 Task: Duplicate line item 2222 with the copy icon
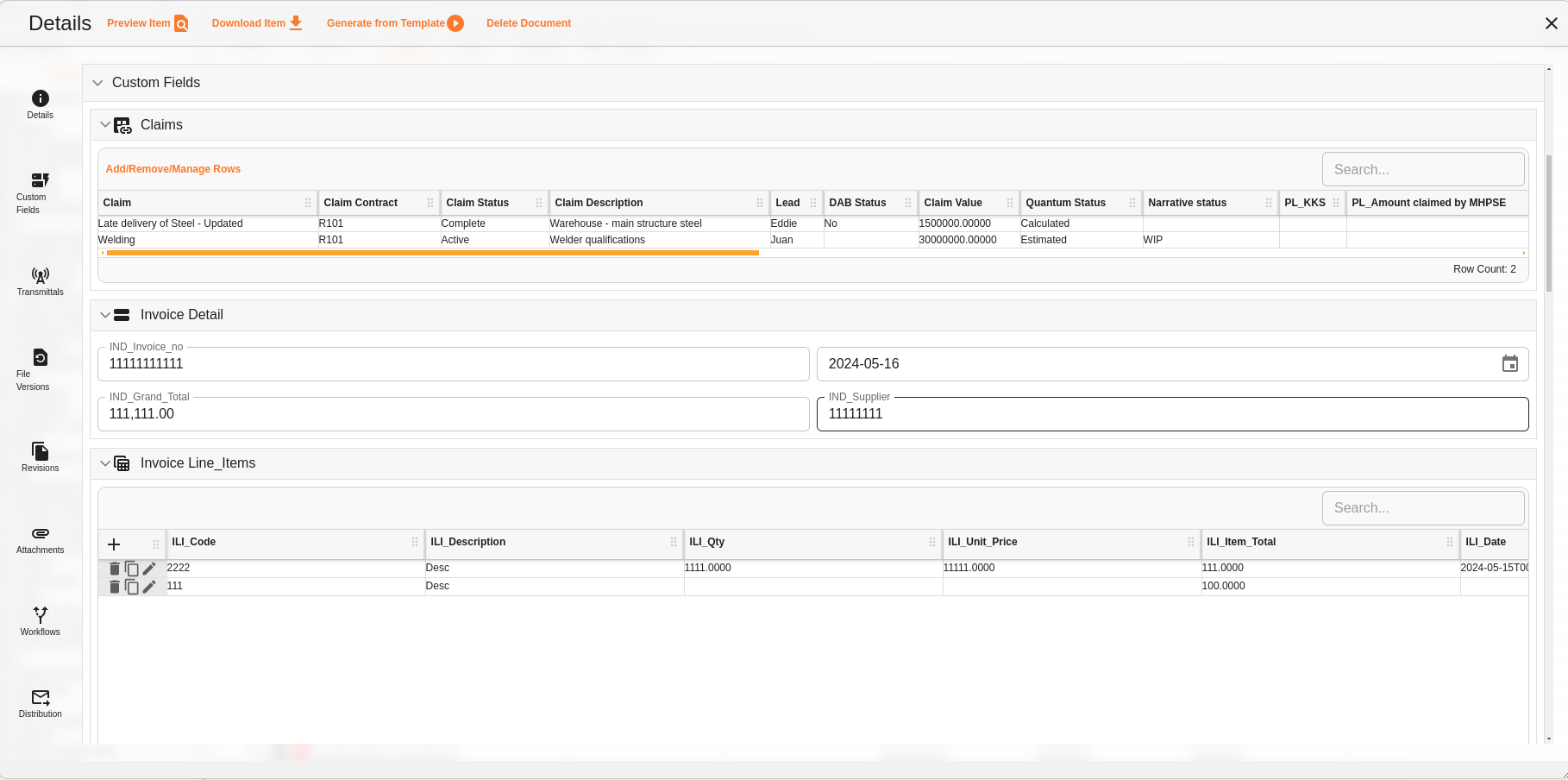point(133,568)
